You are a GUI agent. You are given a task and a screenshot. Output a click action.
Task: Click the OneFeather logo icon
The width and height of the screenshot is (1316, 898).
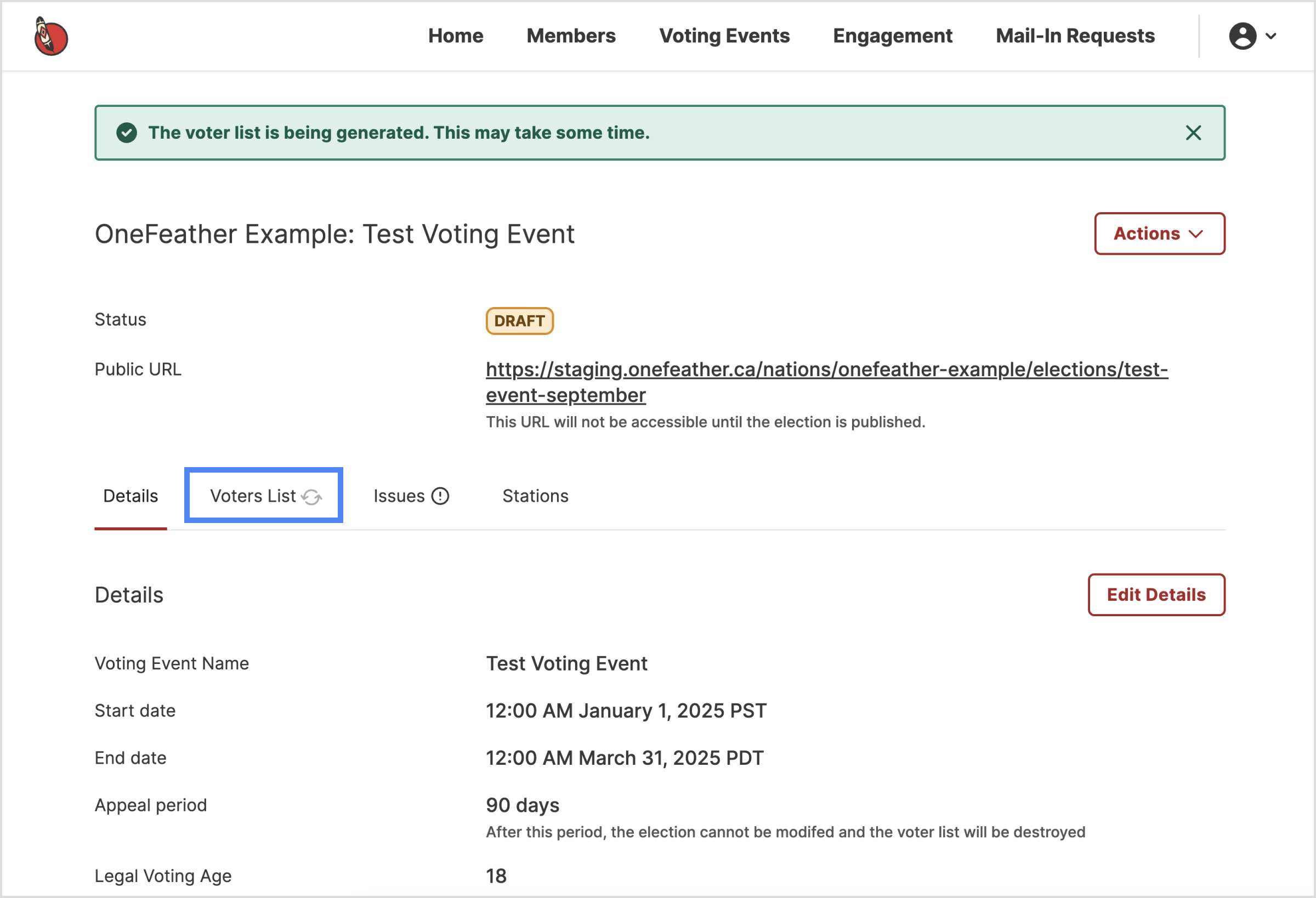(51, 36)
